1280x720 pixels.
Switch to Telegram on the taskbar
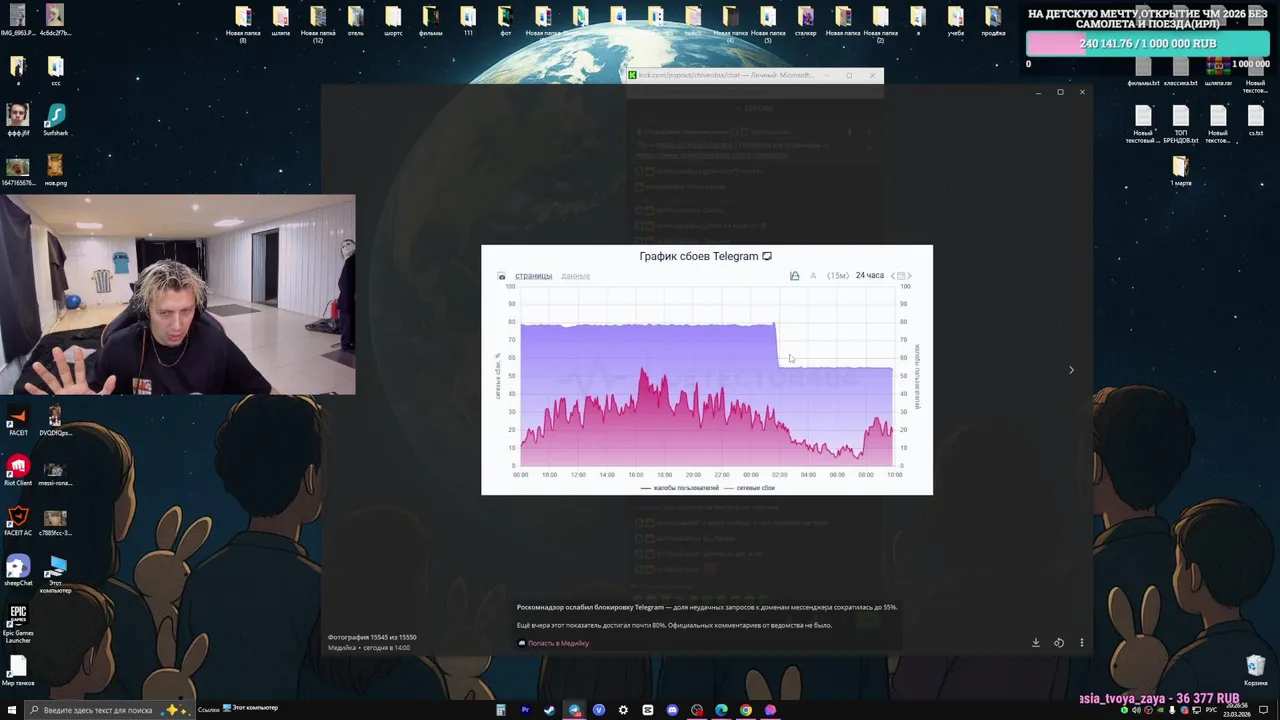click(574, 710)
